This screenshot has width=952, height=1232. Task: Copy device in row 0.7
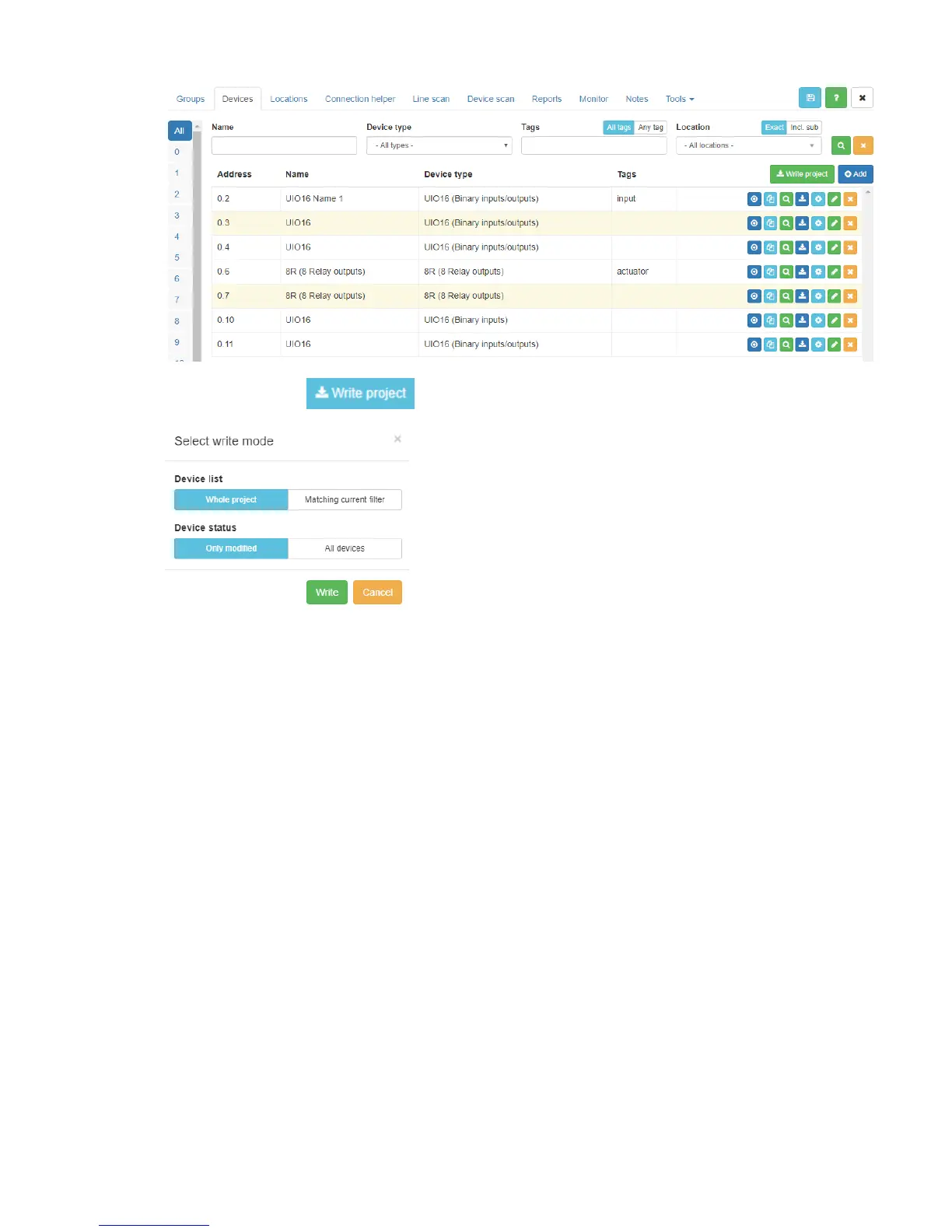coord(770,296)
